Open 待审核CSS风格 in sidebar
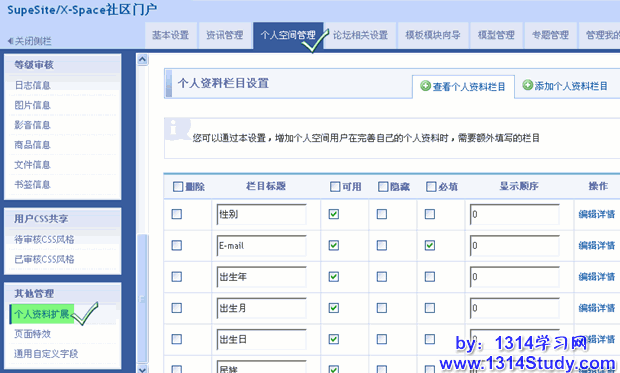Viewport: 620px width, 373px height. coord(44,239)
